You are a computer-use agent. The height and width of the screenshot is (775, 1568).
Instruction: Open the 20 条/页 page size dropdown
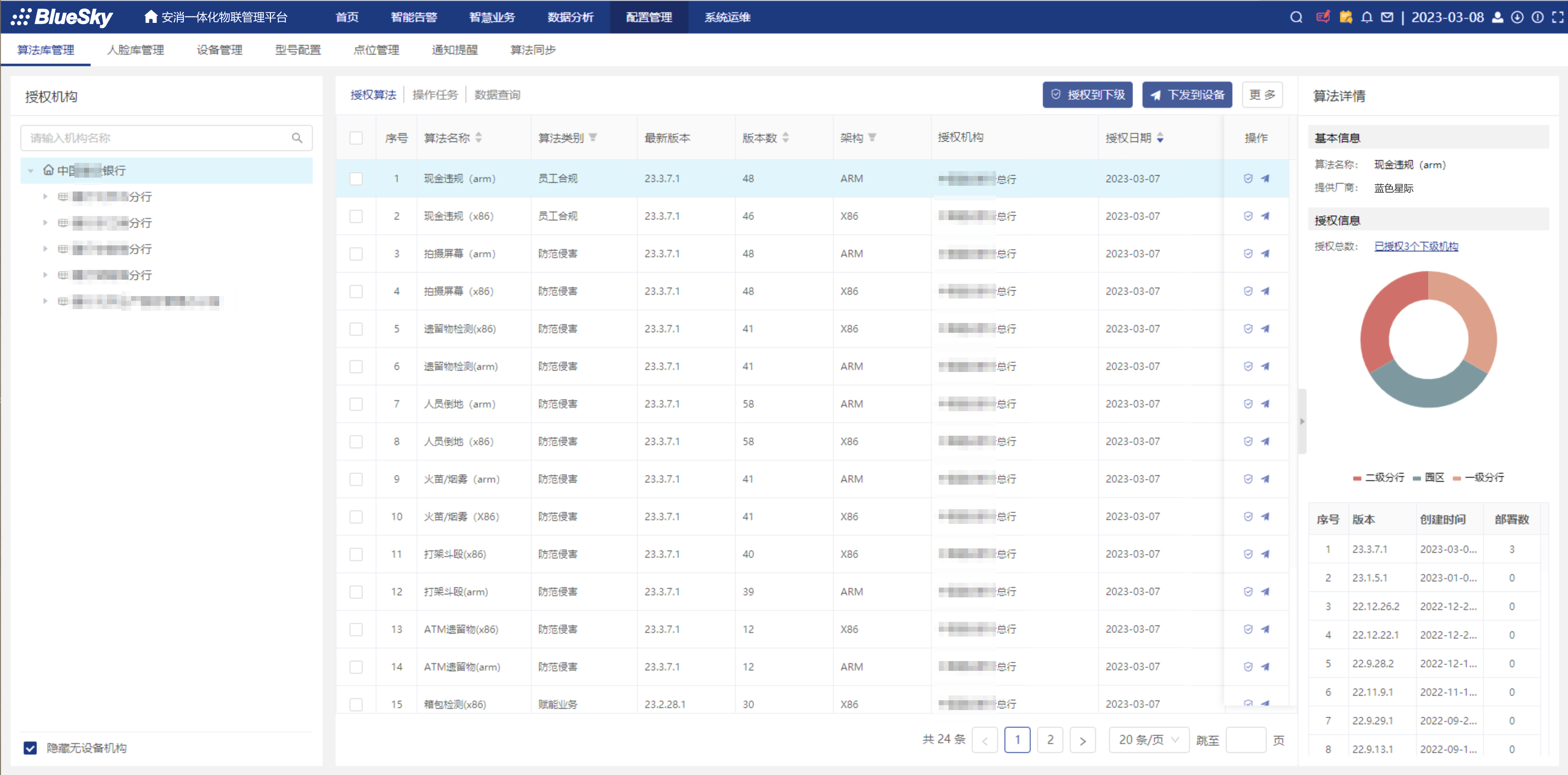(1148, 740)
